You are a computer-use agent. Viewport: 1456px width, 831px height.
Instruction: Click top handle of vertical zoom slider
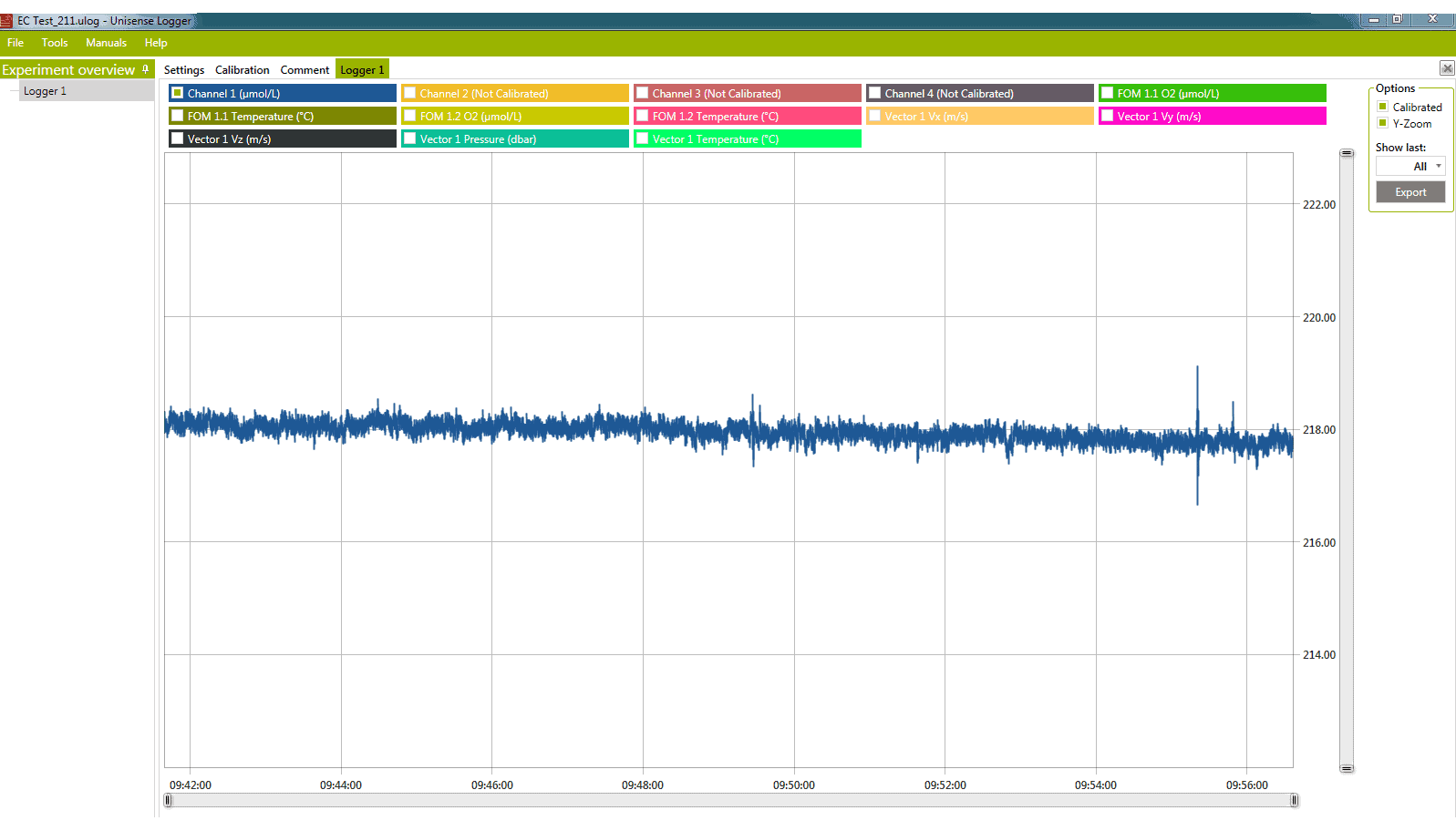click(x=1347, y=153)
